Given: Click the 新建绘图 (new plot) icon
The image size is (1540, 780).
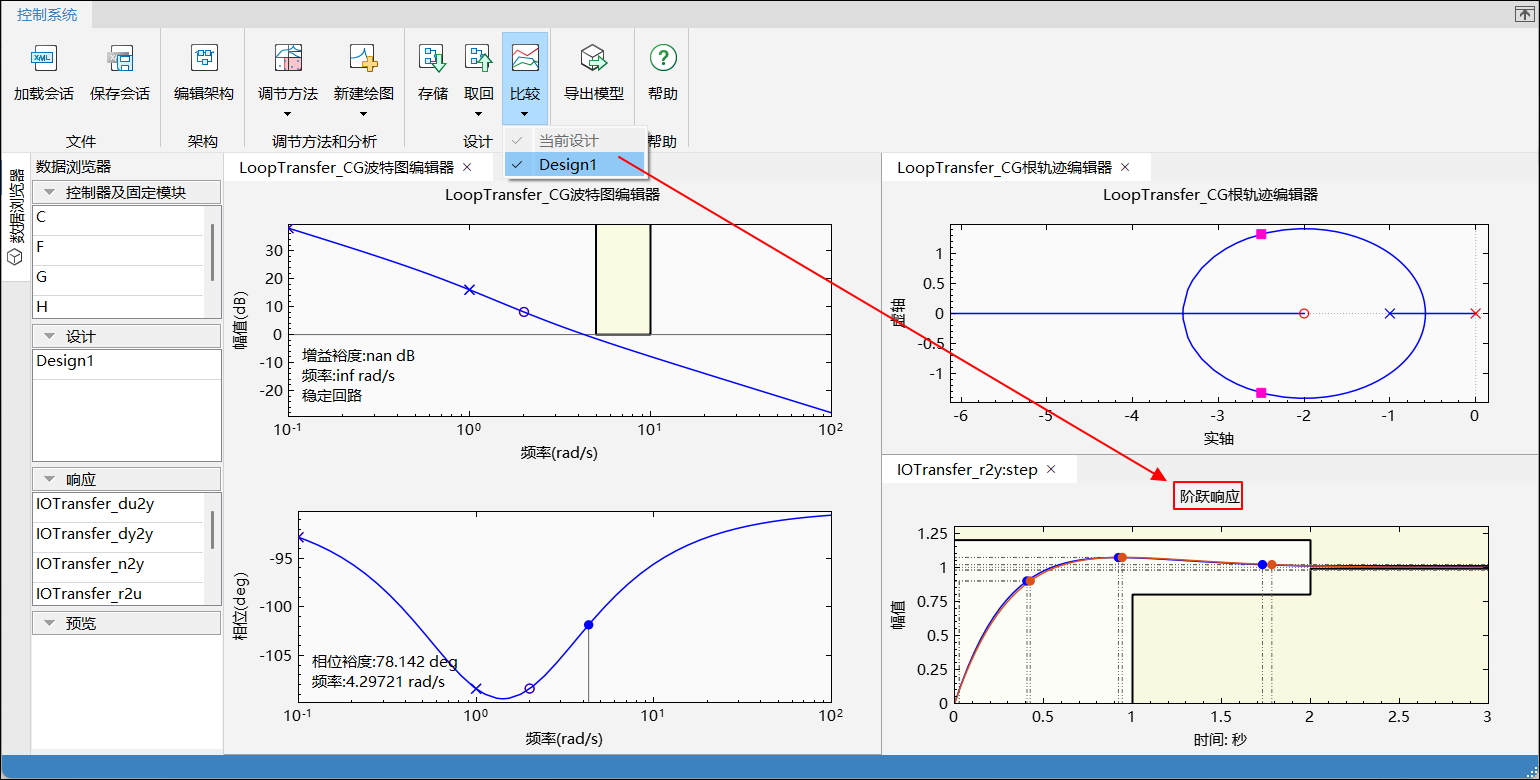Looking at the screenshot, I should pyautogui.click(x=363, y=59).
